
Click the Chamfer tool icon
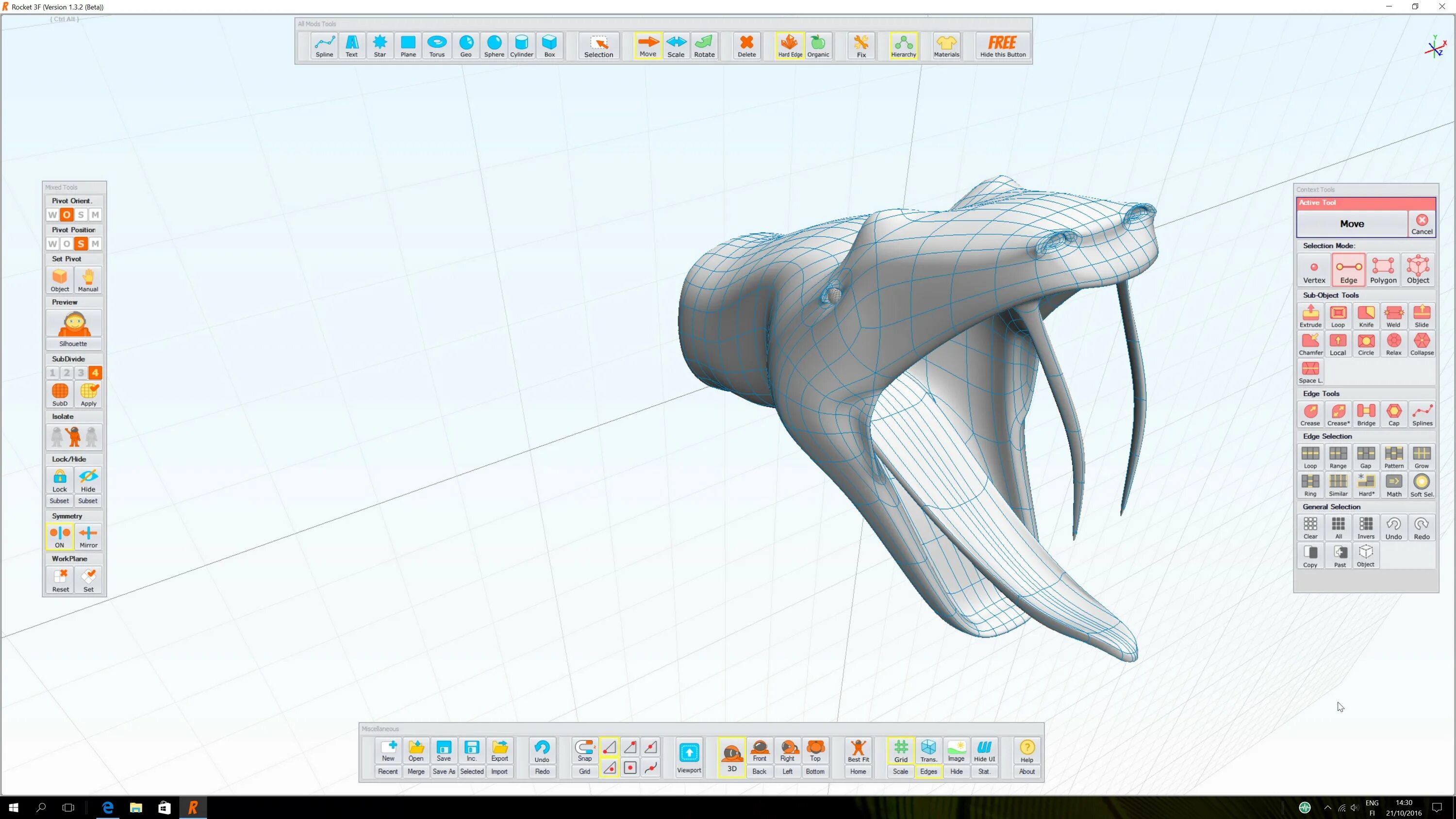pos(1310,344)
